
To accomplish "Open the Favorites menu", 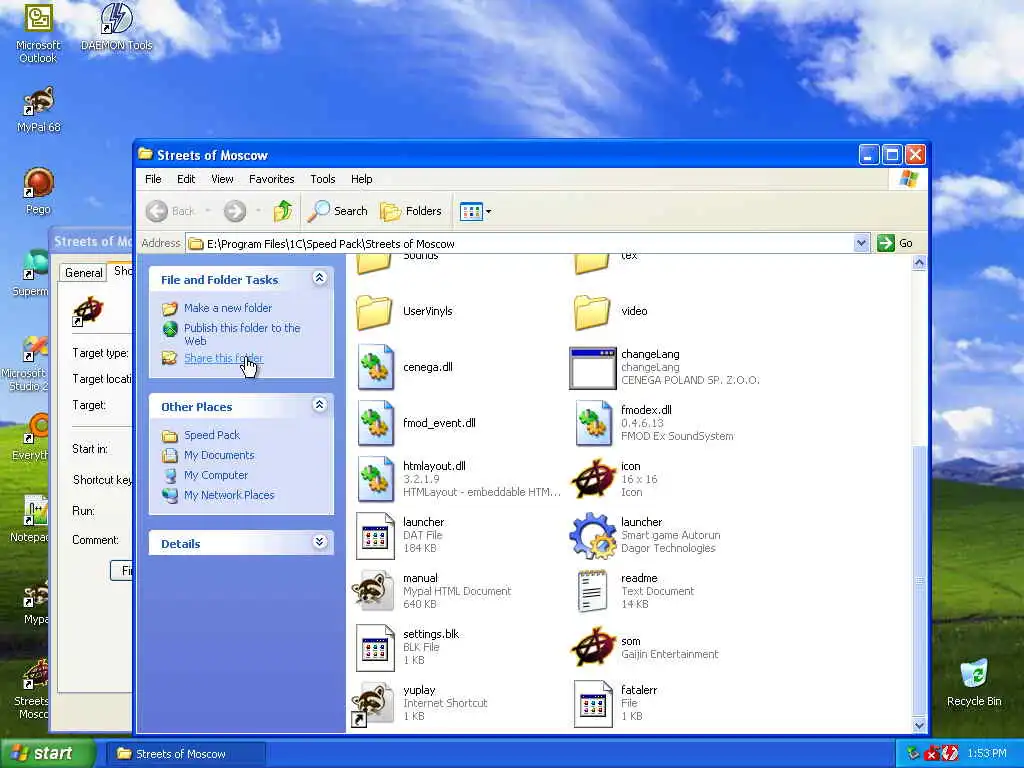I will point(272,179).
